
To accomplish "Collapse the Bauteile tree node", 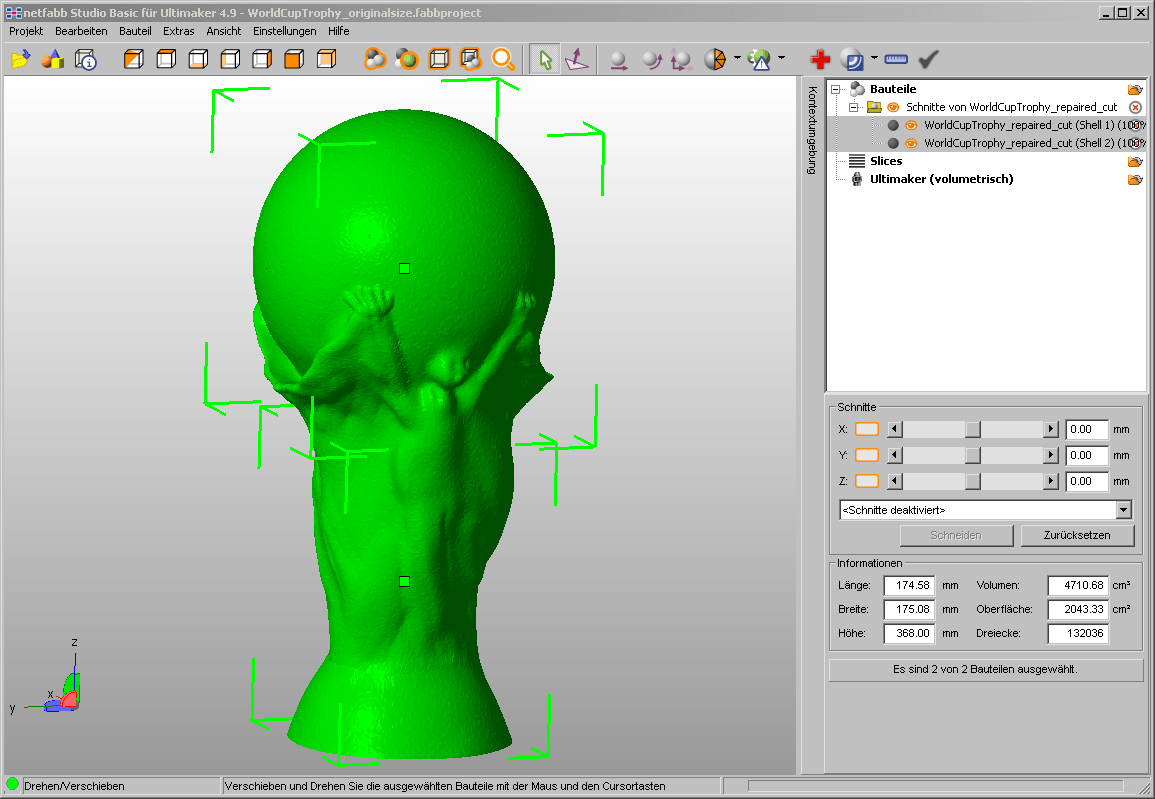I will click(x=835, y=89).
